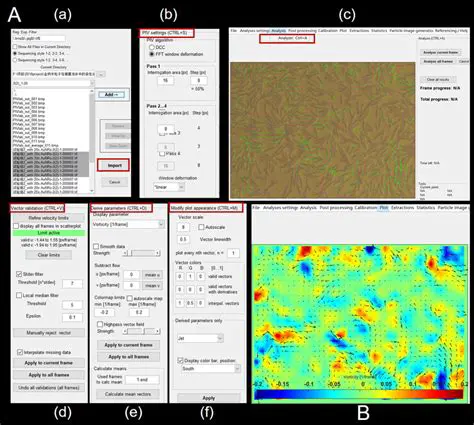Click the 'mean u' button
This screenshot has width=474, height=425.
152,275
